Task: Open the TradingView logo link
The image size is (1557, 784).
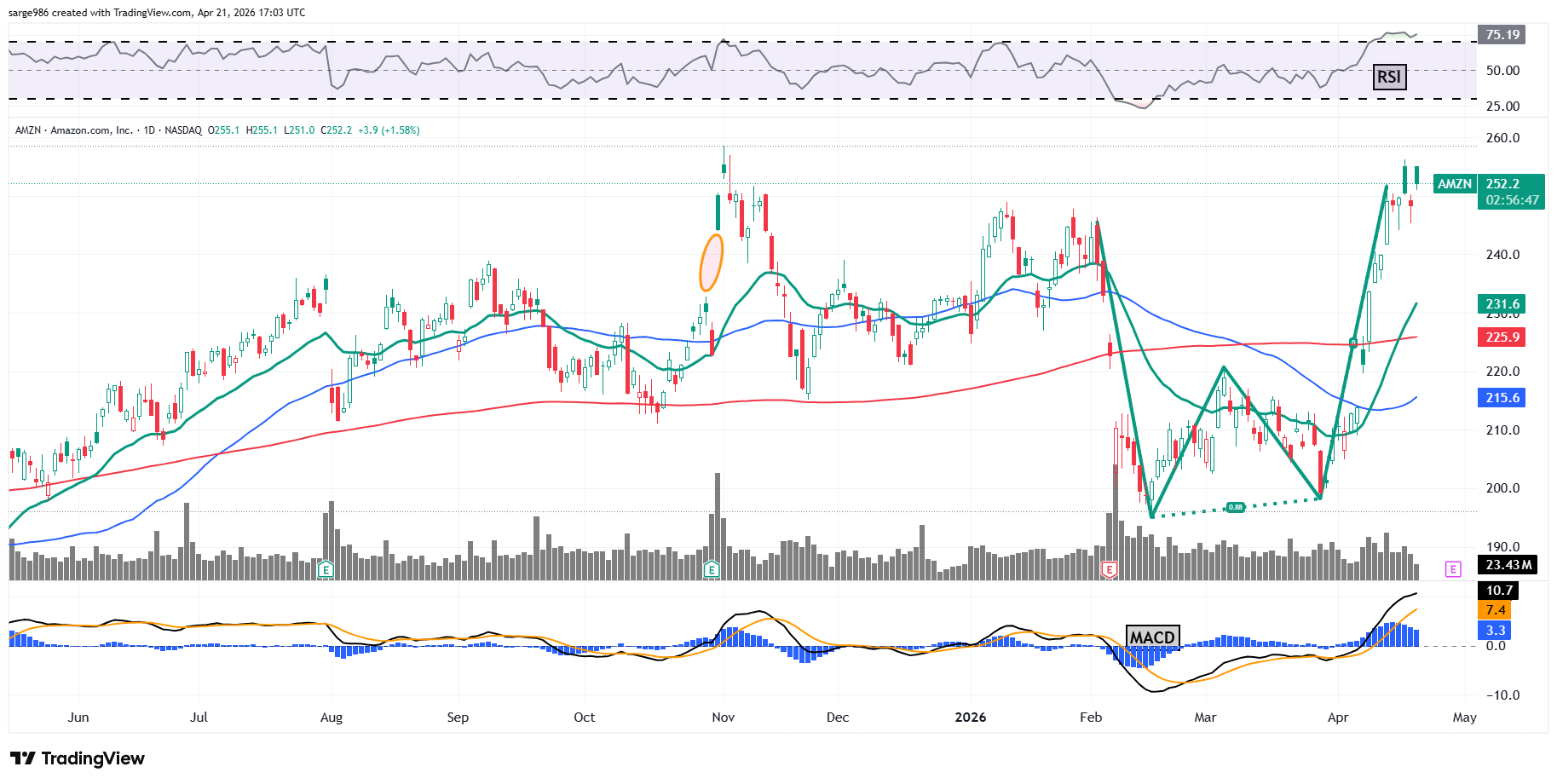Action: [78, 758]
